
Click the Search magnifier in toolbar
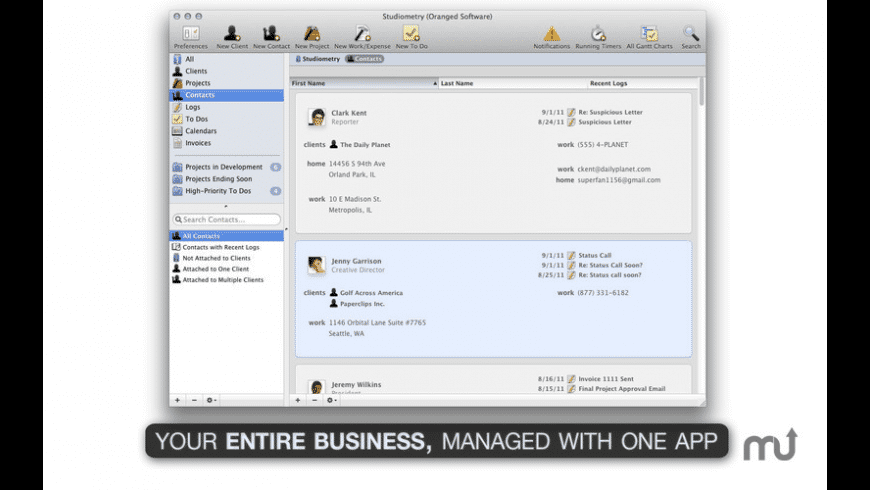pyautogui.click(x=691, y=35)
